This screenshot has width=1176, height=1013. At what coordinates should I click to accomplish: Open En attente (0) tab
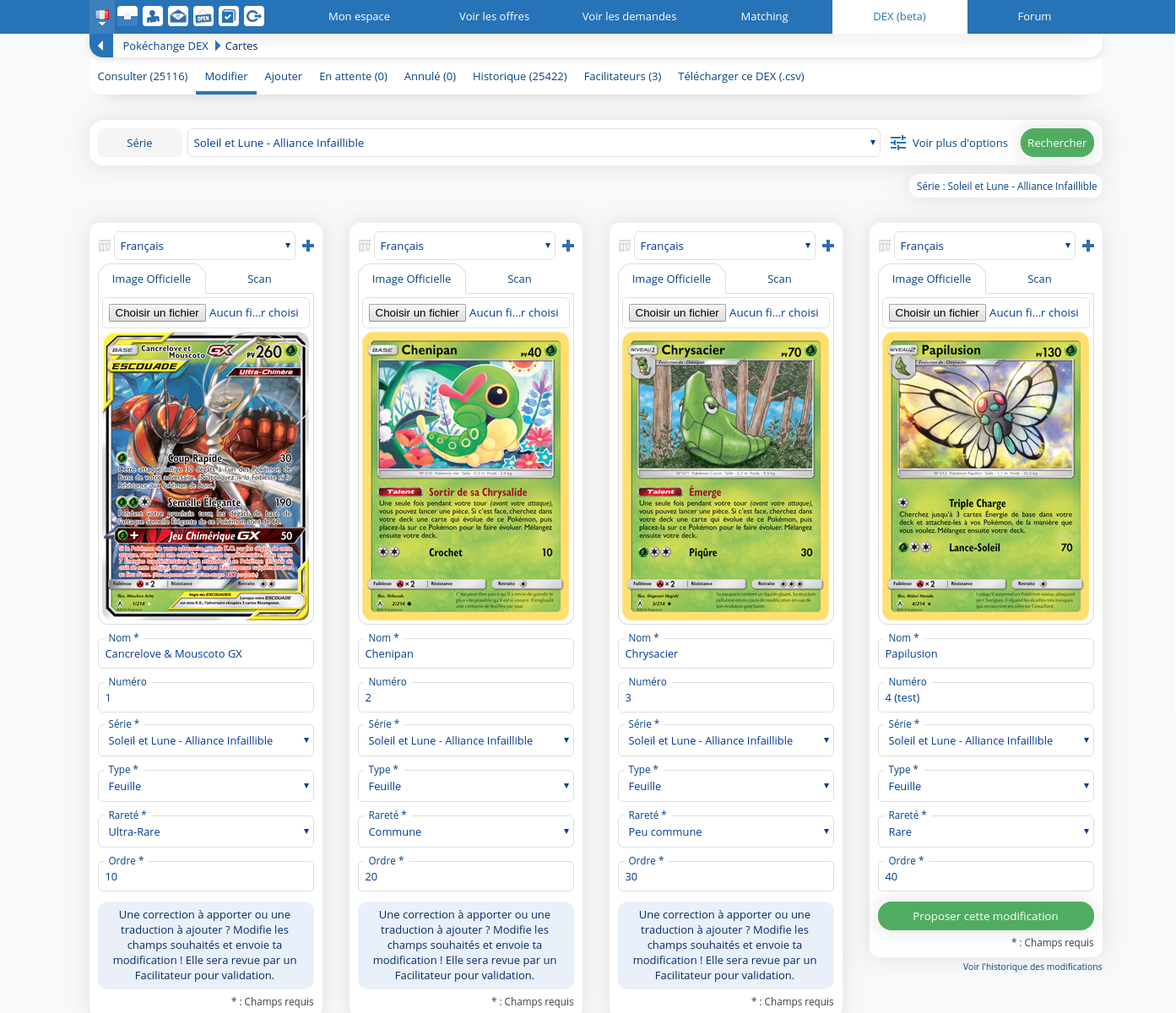tap(354, 76)
